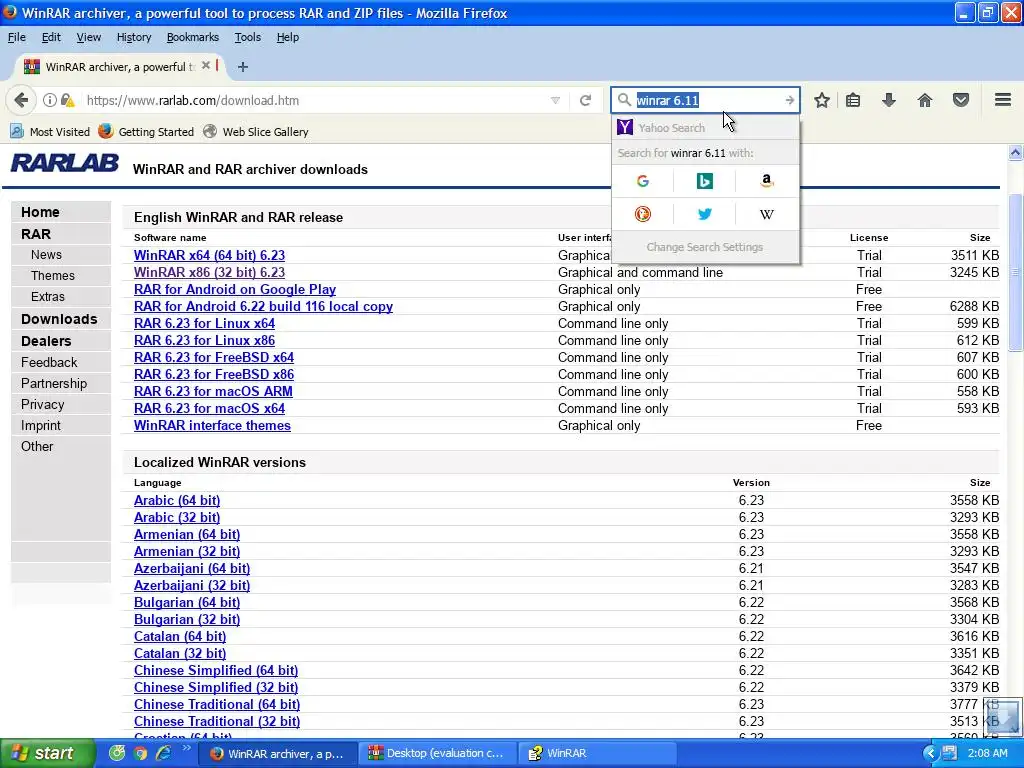The image size is (1024, 768).
Task: Go to Firefox home page icon
Action: tap(925, 100)
